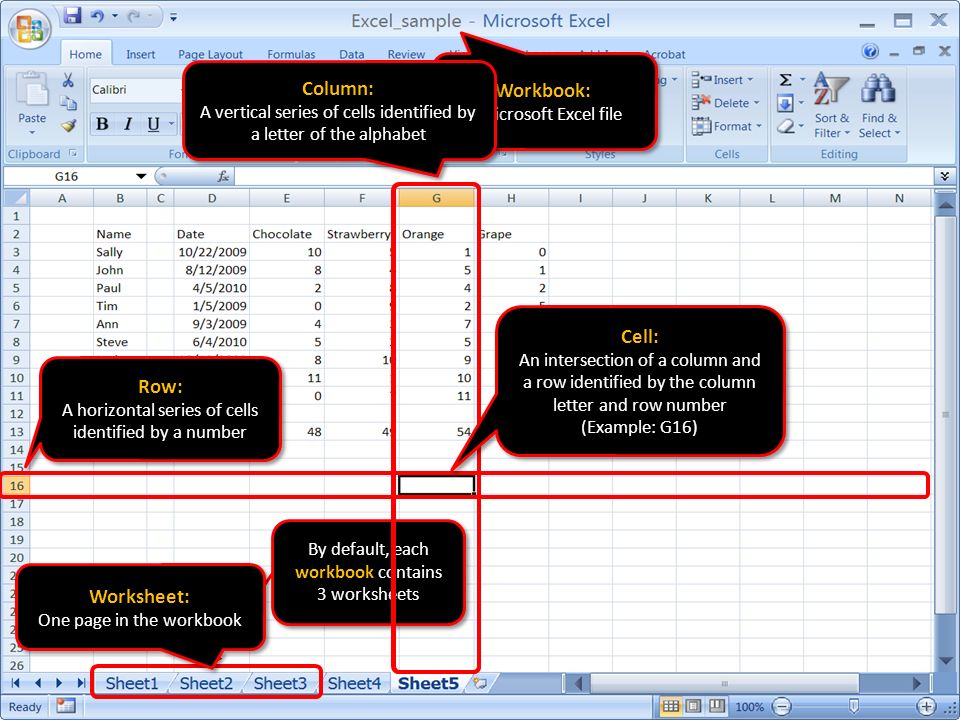Viewport: 960px width, 720px height.
Task: Select column G header
Action: pyautogui.click(x=436, y=198)
